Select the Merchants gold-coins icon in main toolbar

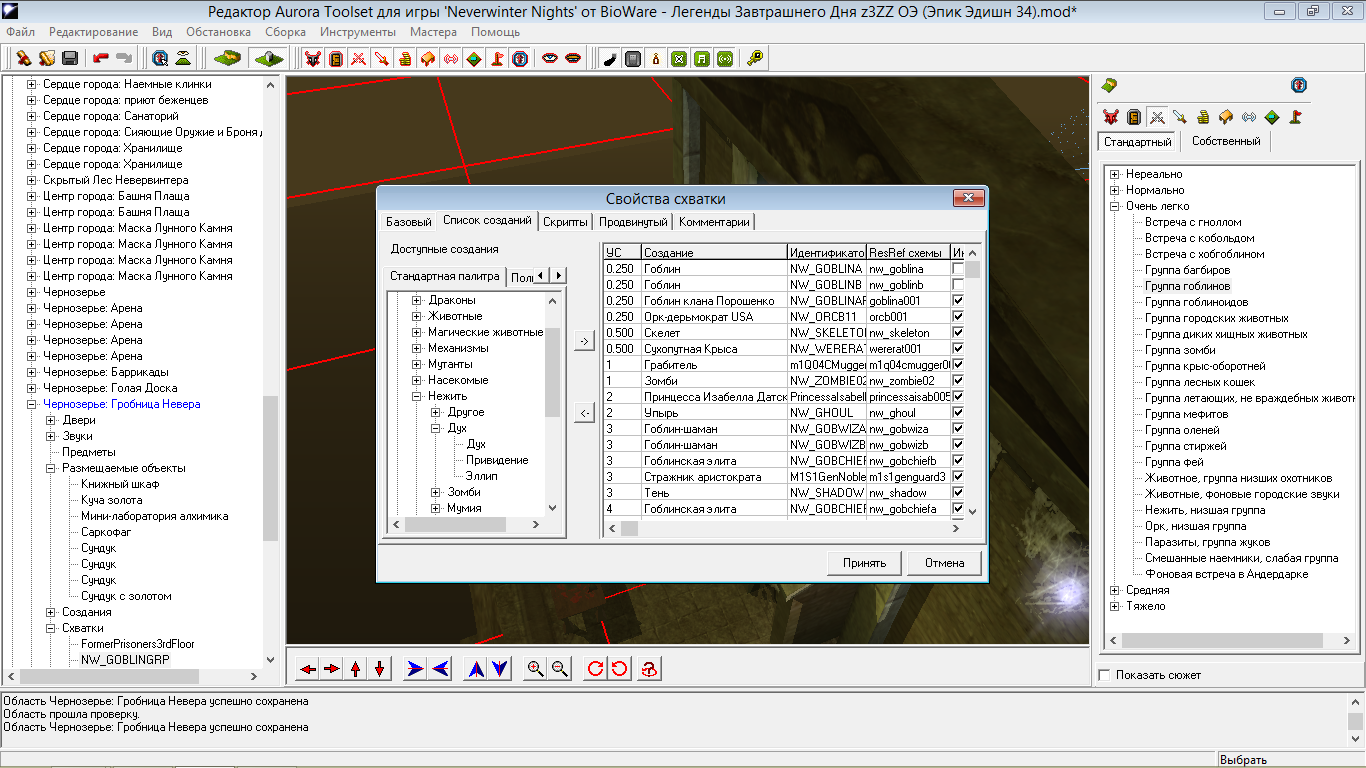click(x=405, y=59)
